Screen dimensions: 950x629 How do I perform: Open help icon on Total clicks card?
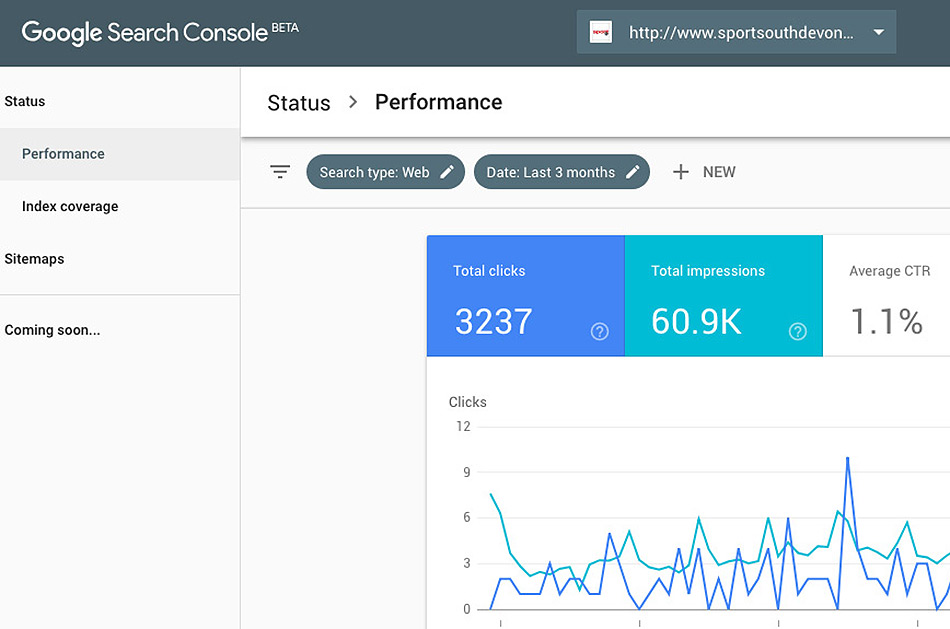(599, 331)
